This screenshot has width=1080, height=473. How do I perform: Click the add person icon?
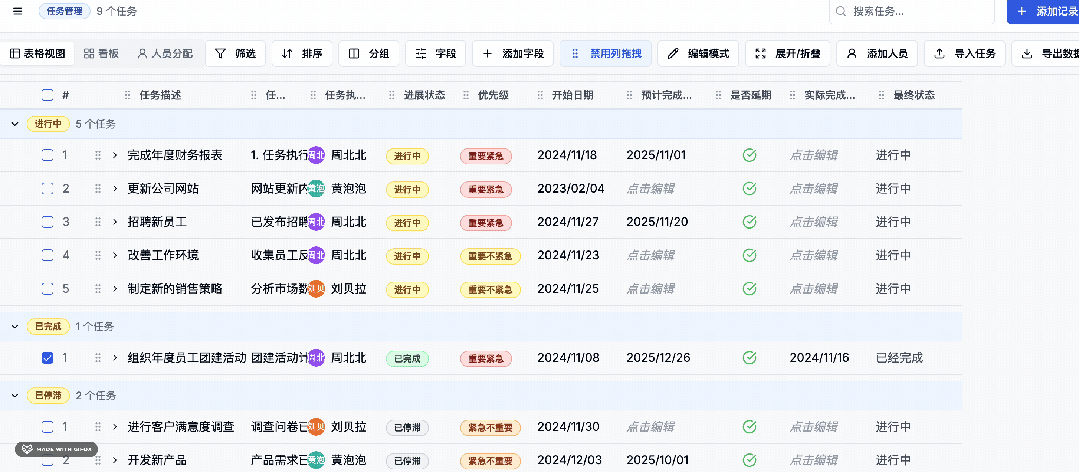pyautogui.click(x=852, y=54)
